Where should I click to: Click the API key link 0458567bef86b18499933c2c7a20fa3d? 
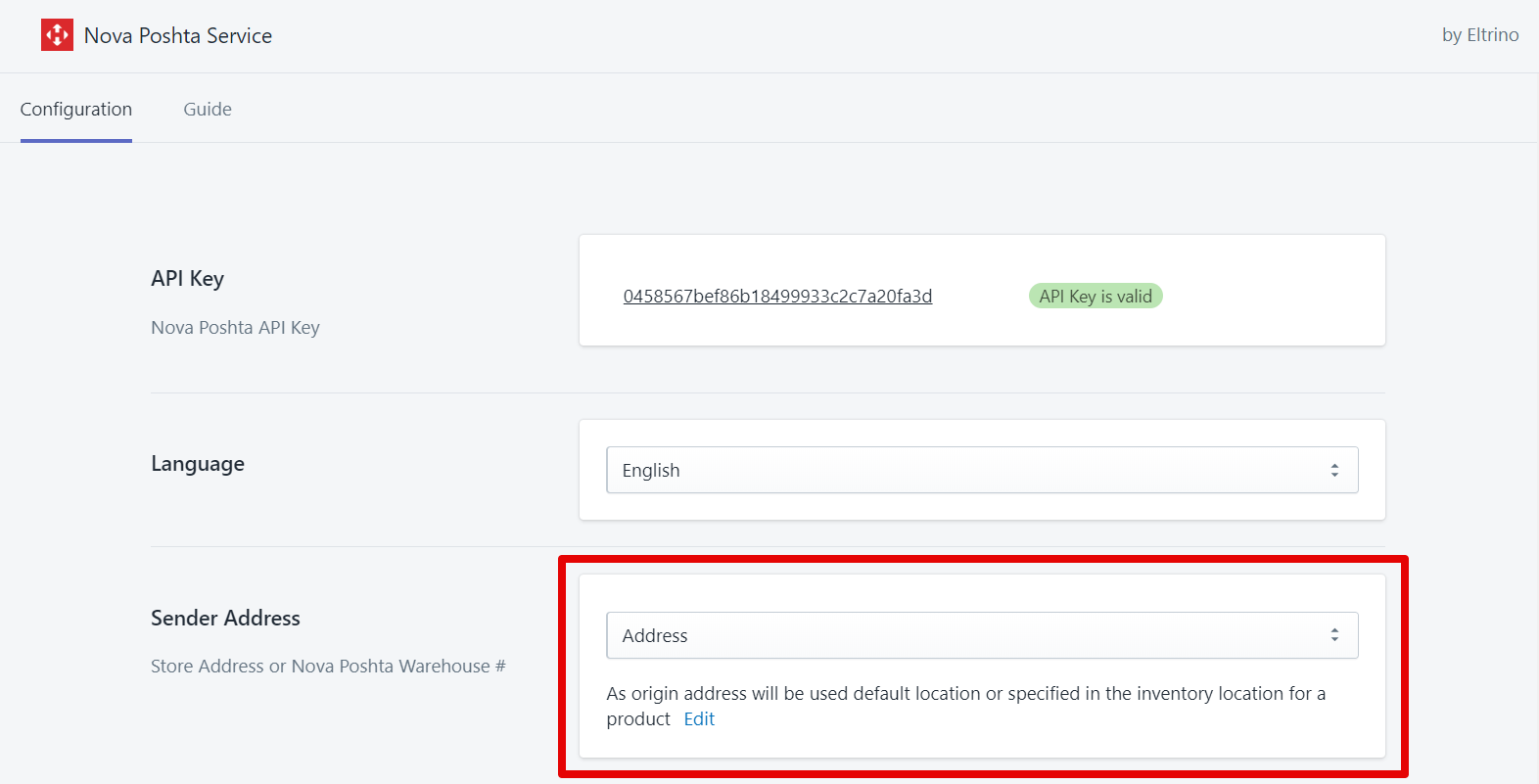pos(777,296)
